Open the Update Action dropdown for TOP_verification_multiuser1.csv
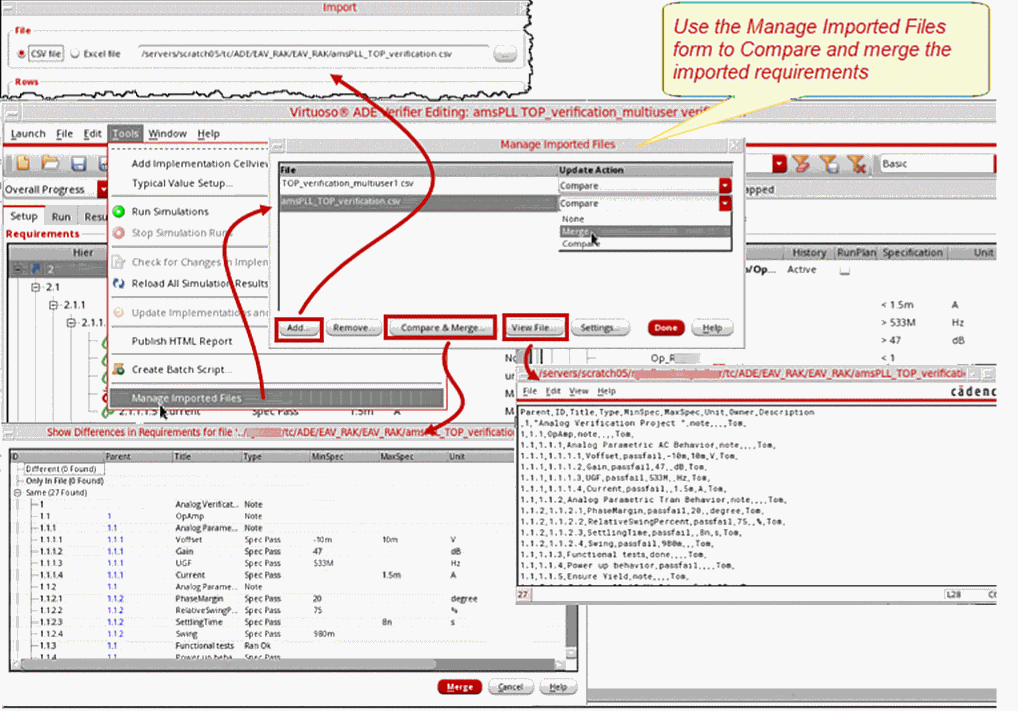 click(725, 186)
